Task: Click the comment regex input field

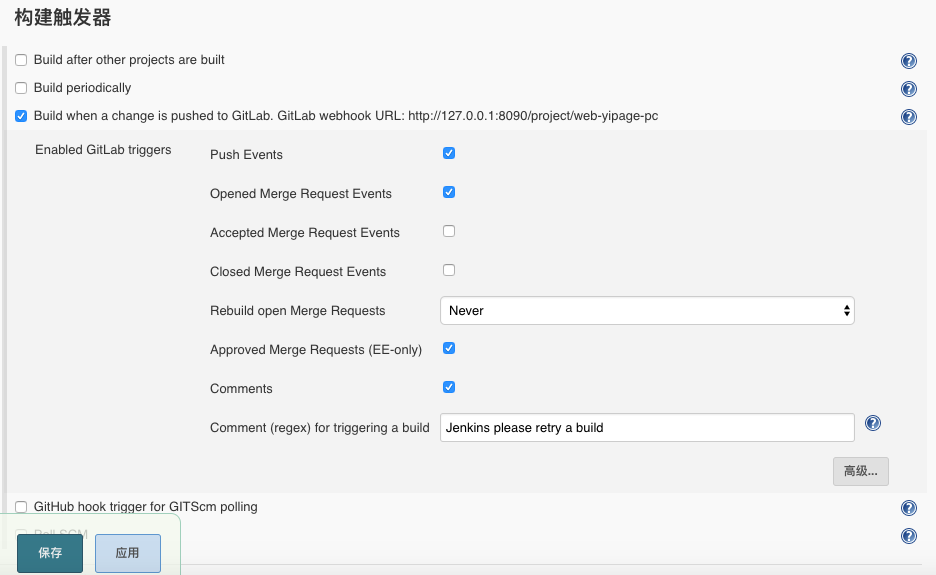Action: click(x=647, y=428)
